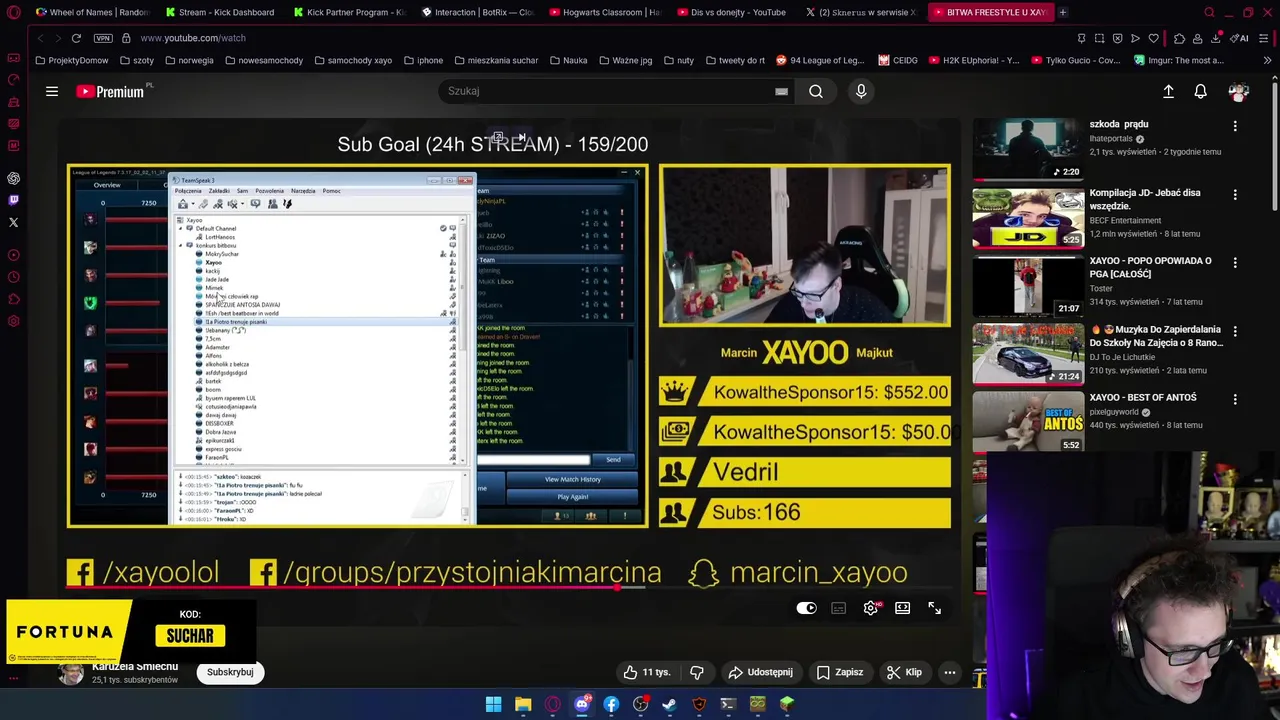The height and width of the screenshot is (720, 1280).
Task: Open X in the Opera sidebar
Action: click(x=13, y=222)
